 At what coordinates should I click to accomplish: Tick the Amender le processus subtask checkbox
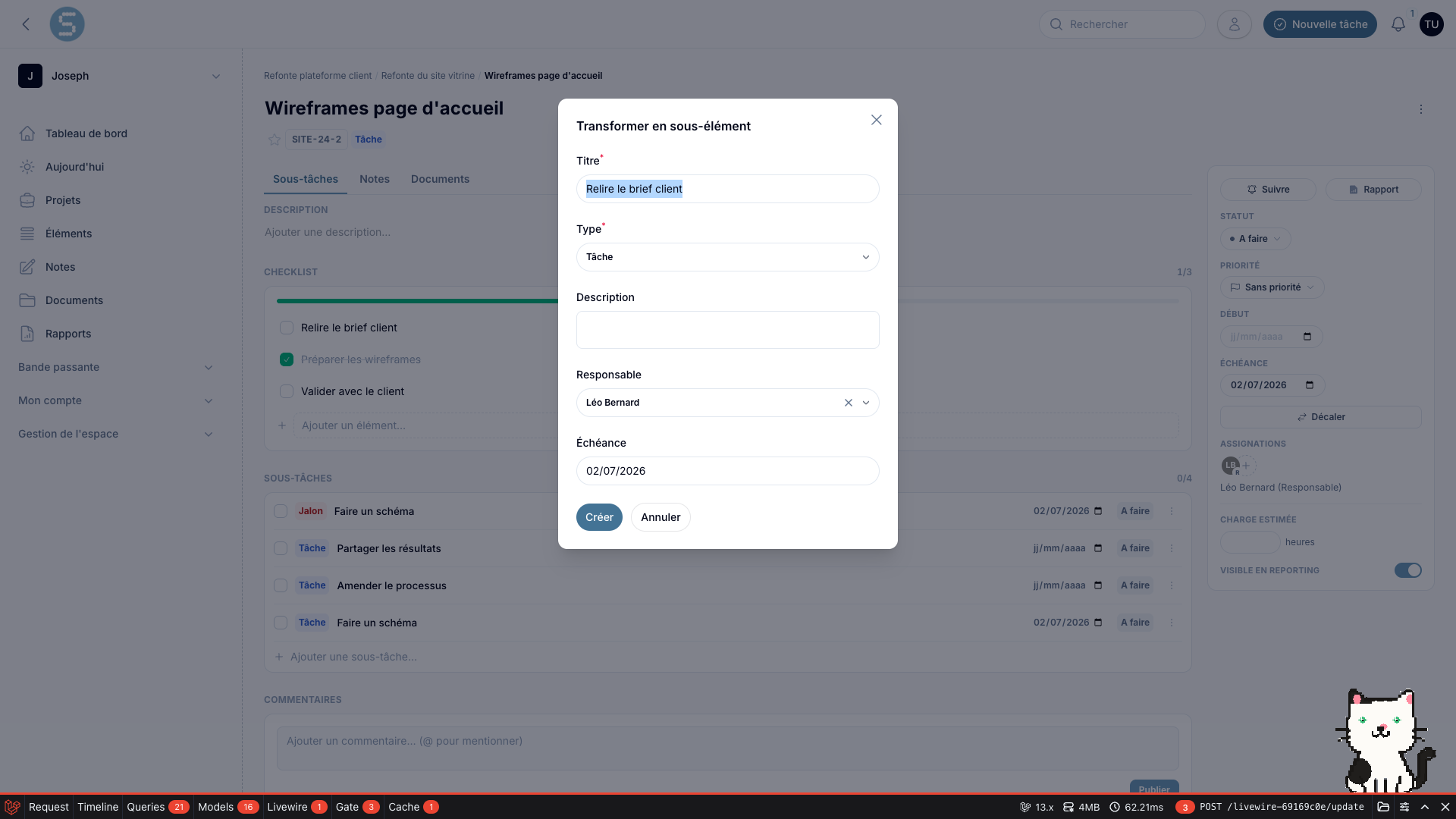pos(281,585)
